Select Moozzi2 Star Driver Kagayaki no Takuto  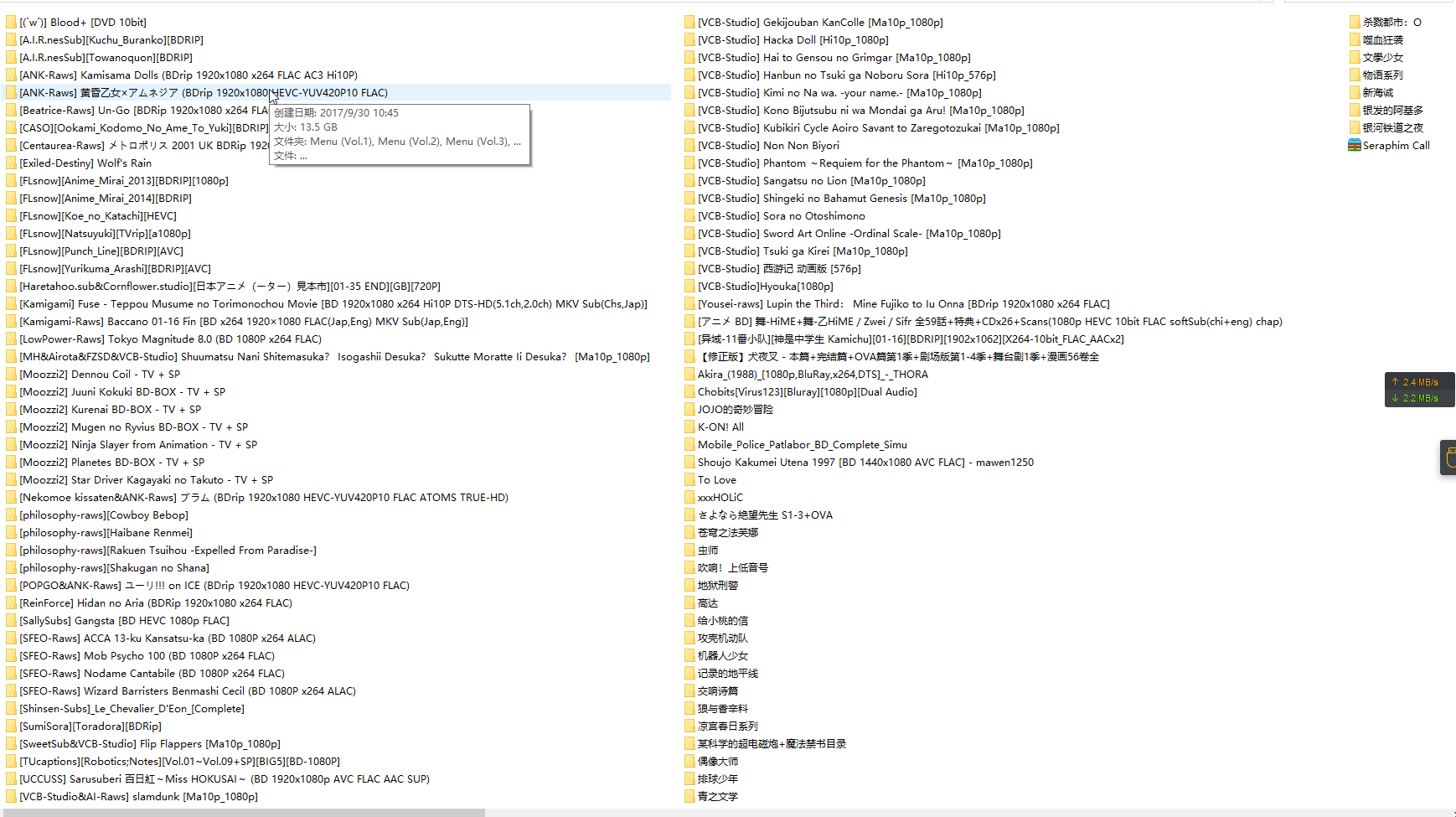pos(147,480)
